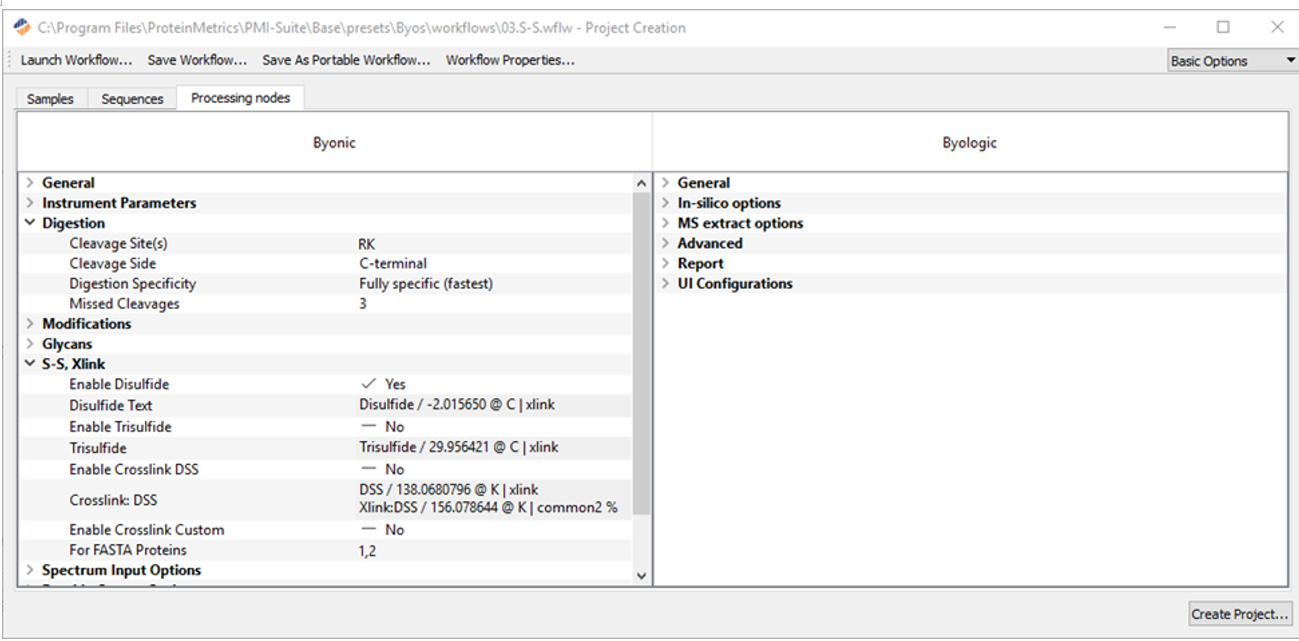The width and height of the screenshot is (1299, 641).
Task: Expand the Advanced section in Byologic
Action: pos(666,243)
